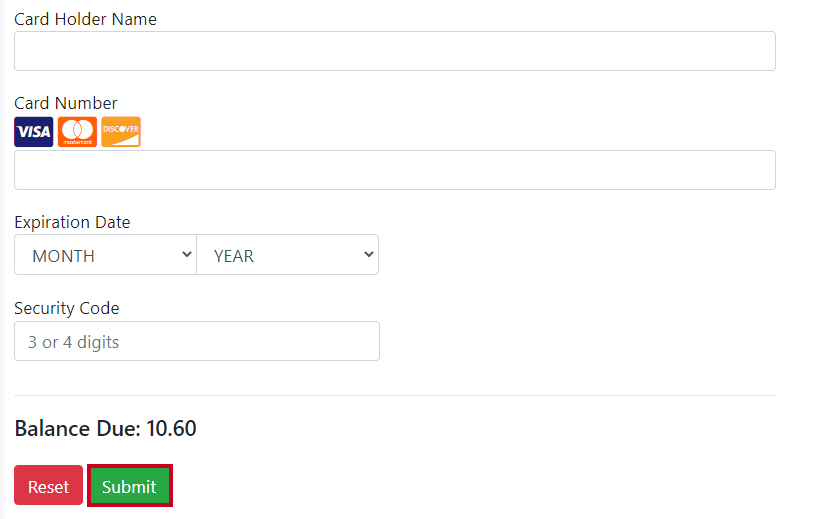
Task: Click the horizontal divider above Balance Due
Action: (395, 395)
